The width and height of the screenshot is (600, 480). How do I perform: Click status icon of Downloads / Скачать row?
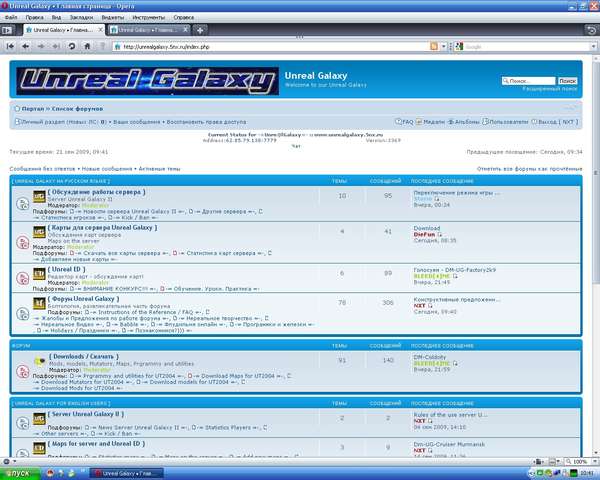click(23, 371)
